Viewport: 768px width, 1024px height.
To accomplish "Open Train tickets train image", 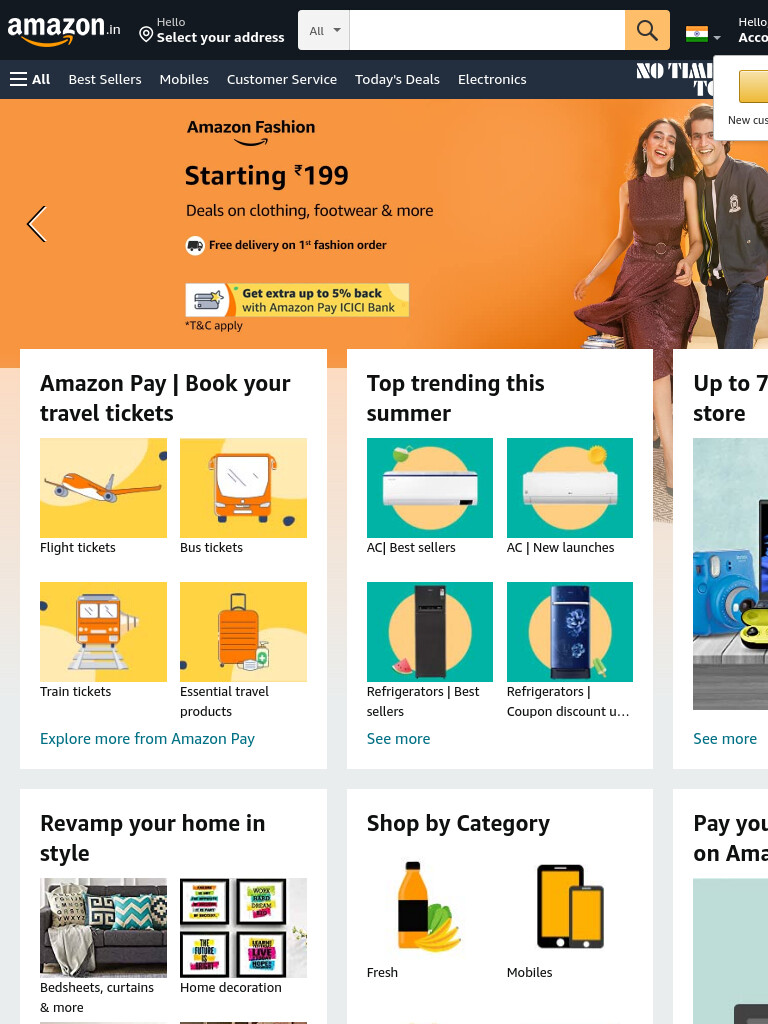I will pos(103,632).
